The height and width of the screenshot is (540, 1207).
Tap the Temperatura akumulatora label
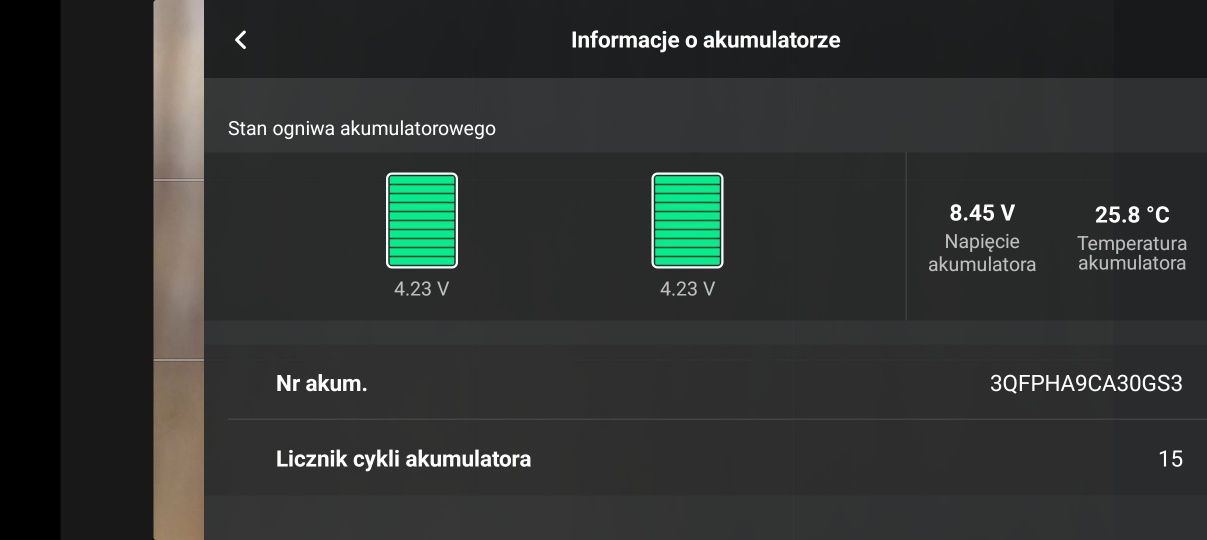point(1132,253)
